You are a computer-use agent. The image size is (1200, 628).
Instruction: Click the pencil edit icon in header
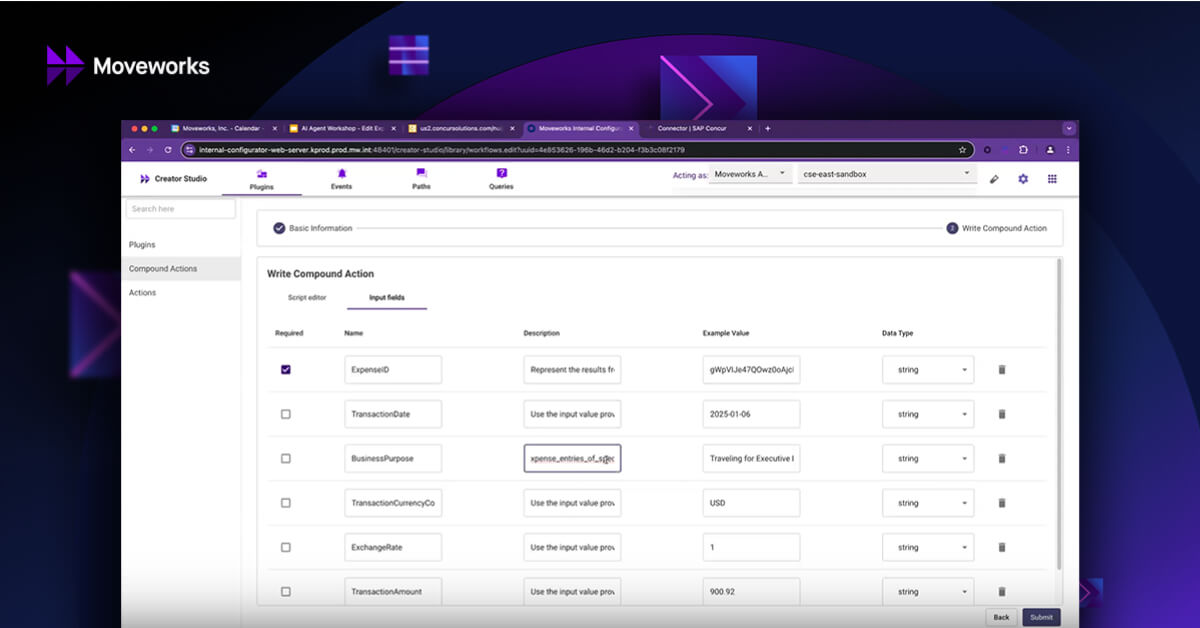coord(994,179)
